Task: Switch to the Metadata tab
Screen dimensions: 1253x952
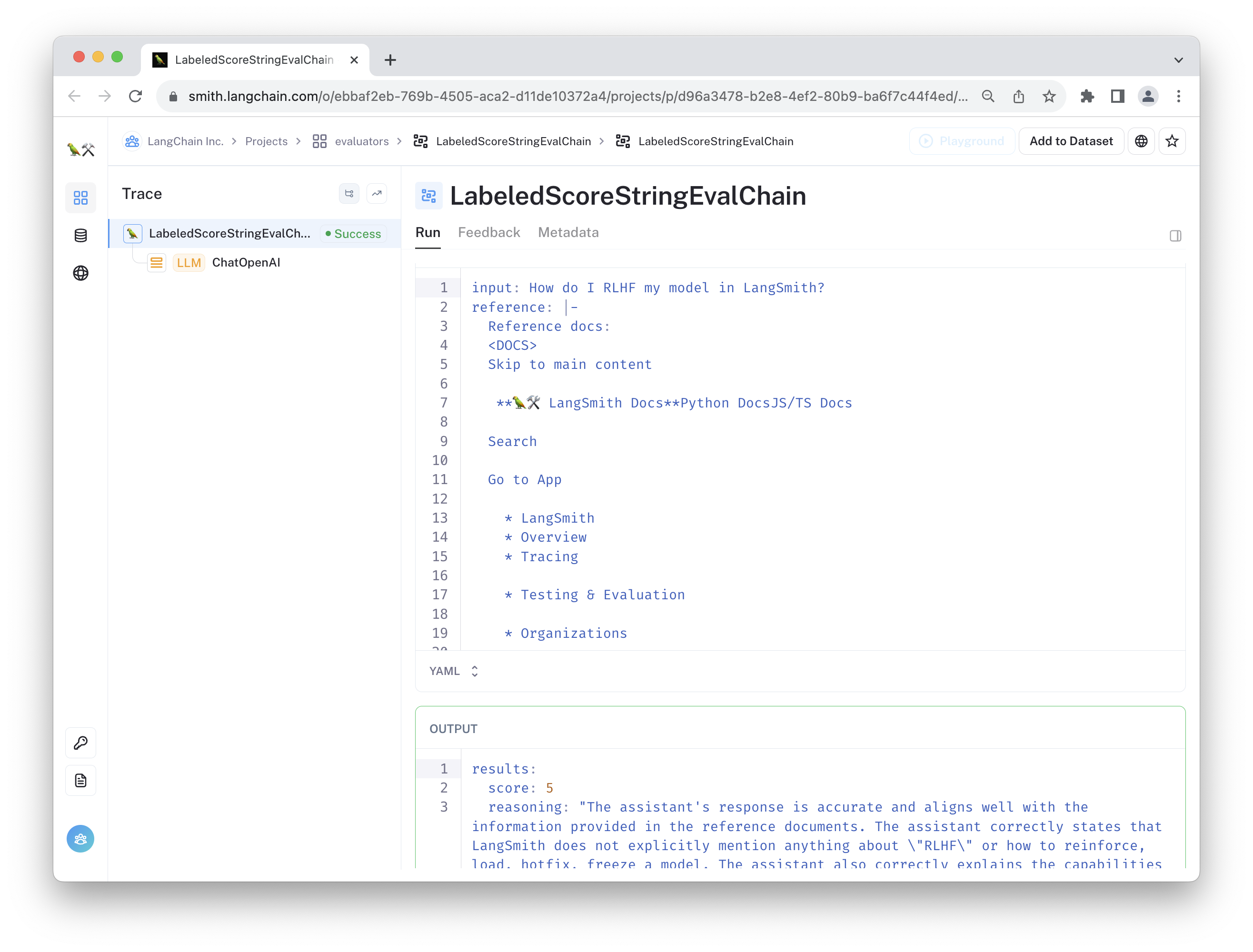Action: pyautogui.click(x=568, y=232)
